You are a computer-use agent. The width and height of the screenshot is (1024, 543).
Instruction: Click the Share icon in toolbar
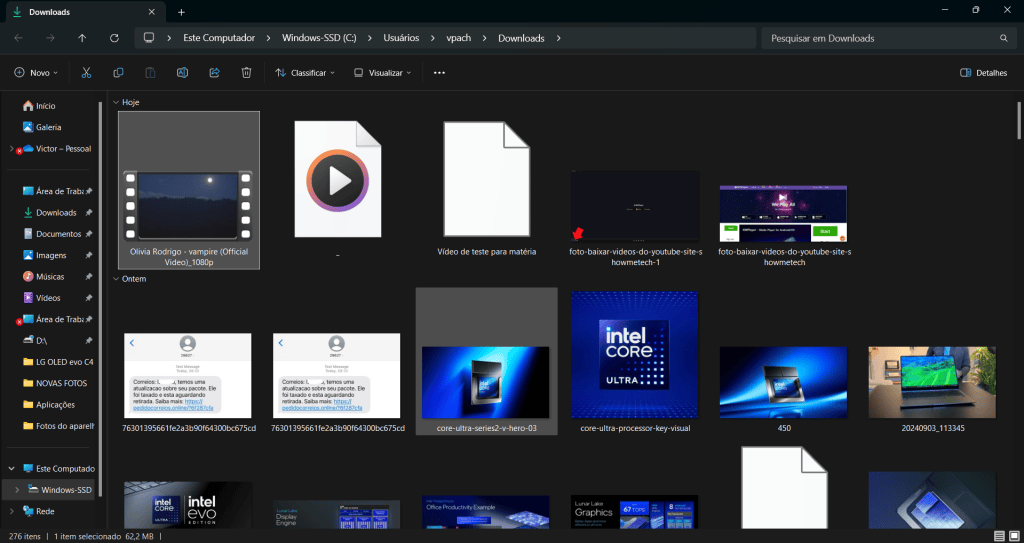(x=214, y=73)
